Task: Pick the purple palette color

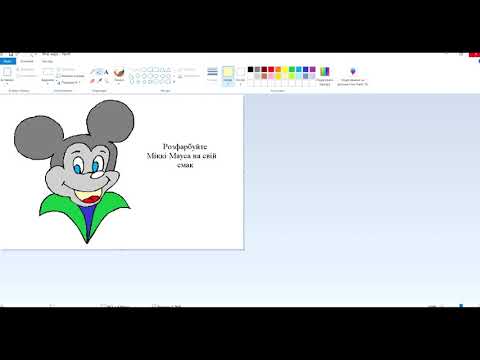Action: pyautogui.click(x=313, y=69)
